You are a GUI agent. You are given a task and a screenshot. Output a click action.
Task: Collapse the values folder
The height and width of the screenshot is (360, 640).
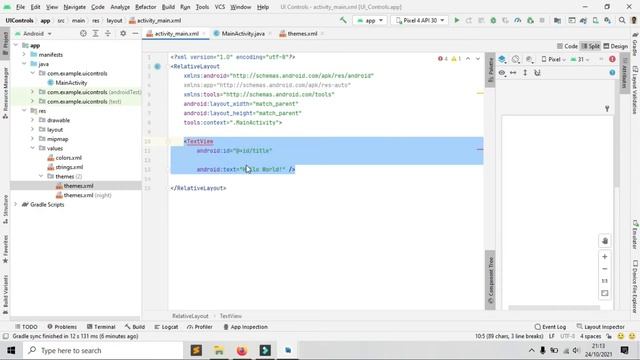pos(33,148)
